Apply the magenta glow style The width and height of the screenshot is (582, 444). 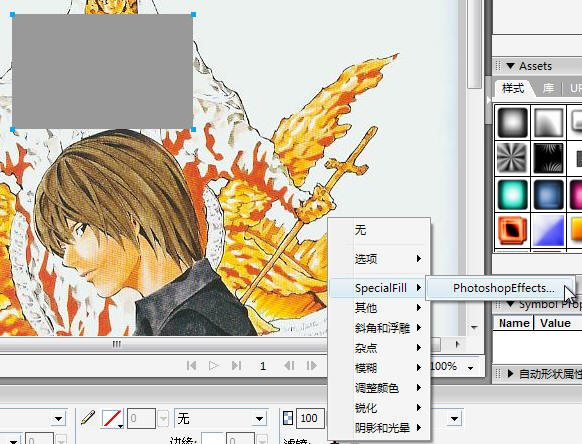point(576,195)
